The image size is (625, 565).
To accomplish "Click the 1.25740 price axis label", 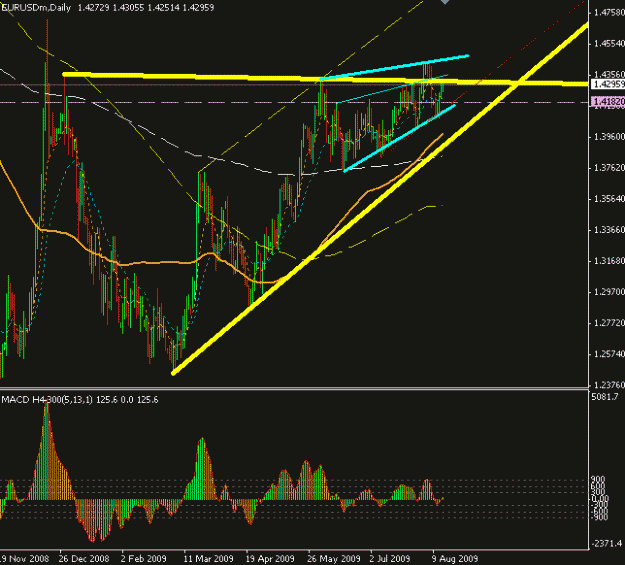I will click(x=609, y=354).
